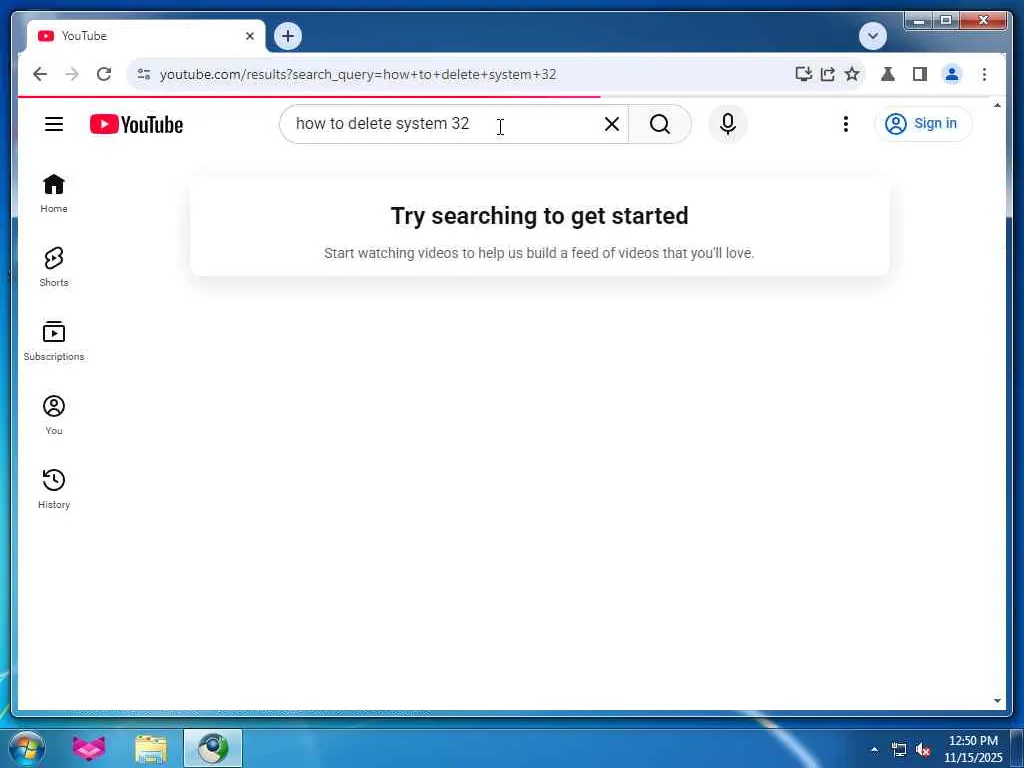
Task: Clear the search box with the X
Action: (x=611, y=124)
